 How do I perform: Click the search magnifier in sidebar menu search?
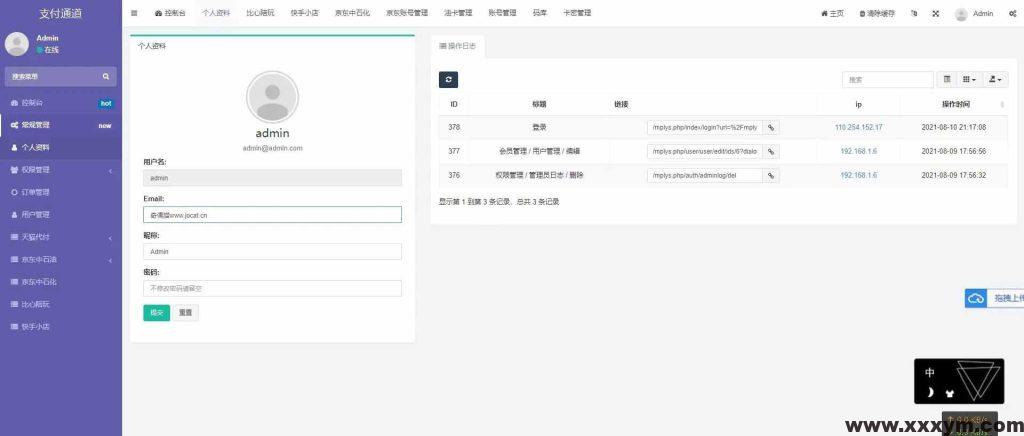pyautogui.click(x=105, y=76)
